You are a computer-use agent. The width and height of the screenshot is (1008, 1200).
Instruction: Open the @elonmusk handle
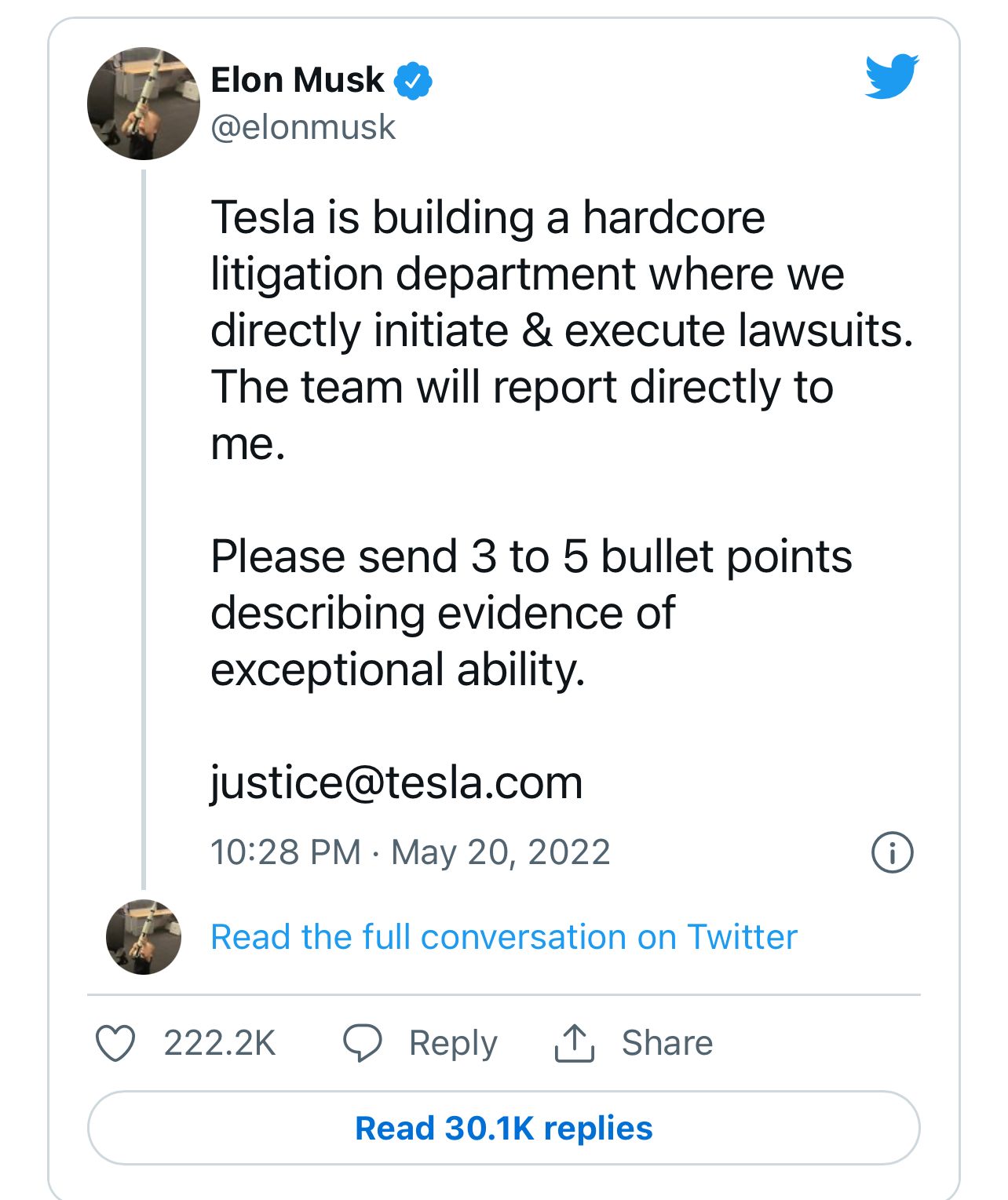point(303,127)
